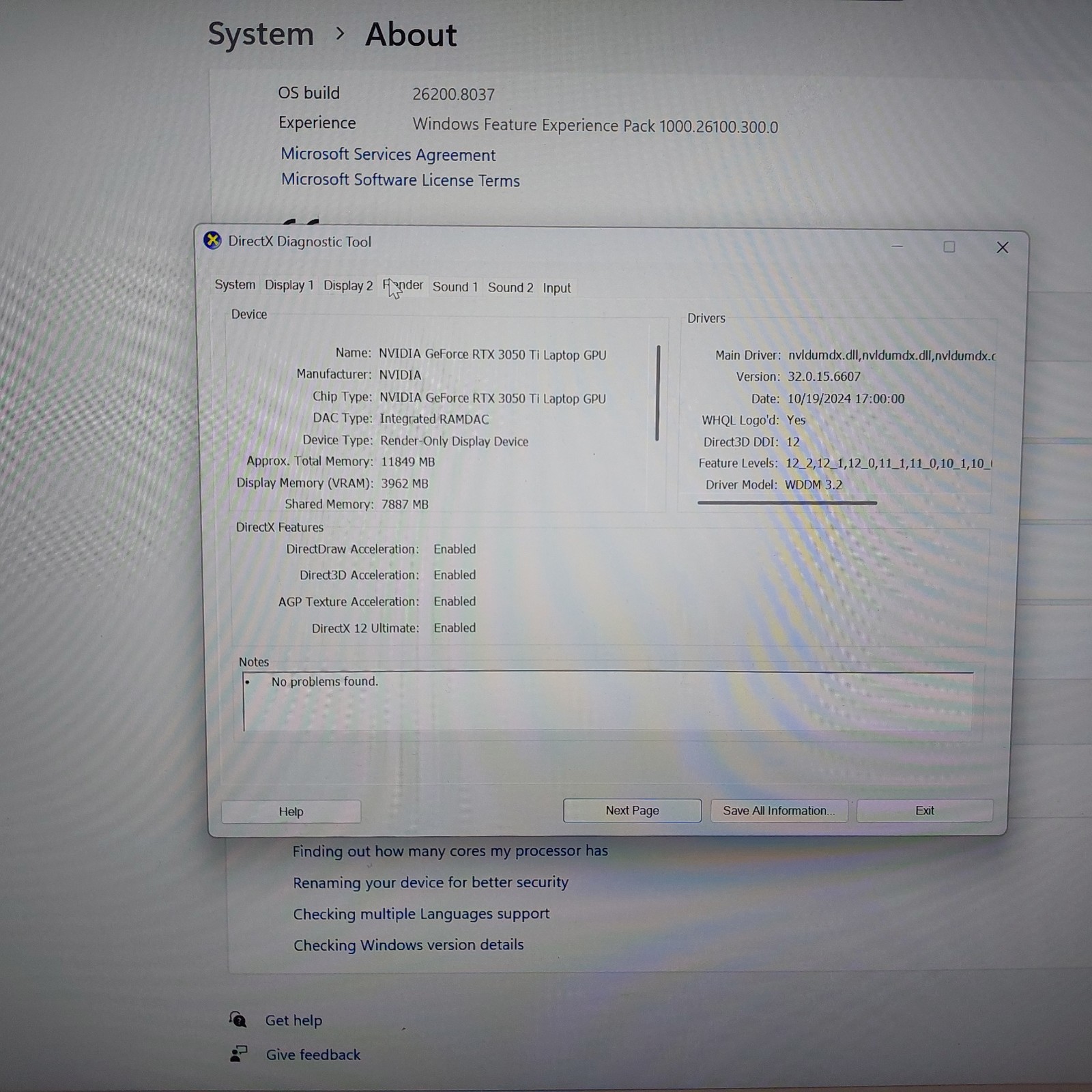Click inside the Notes text box

607,702
